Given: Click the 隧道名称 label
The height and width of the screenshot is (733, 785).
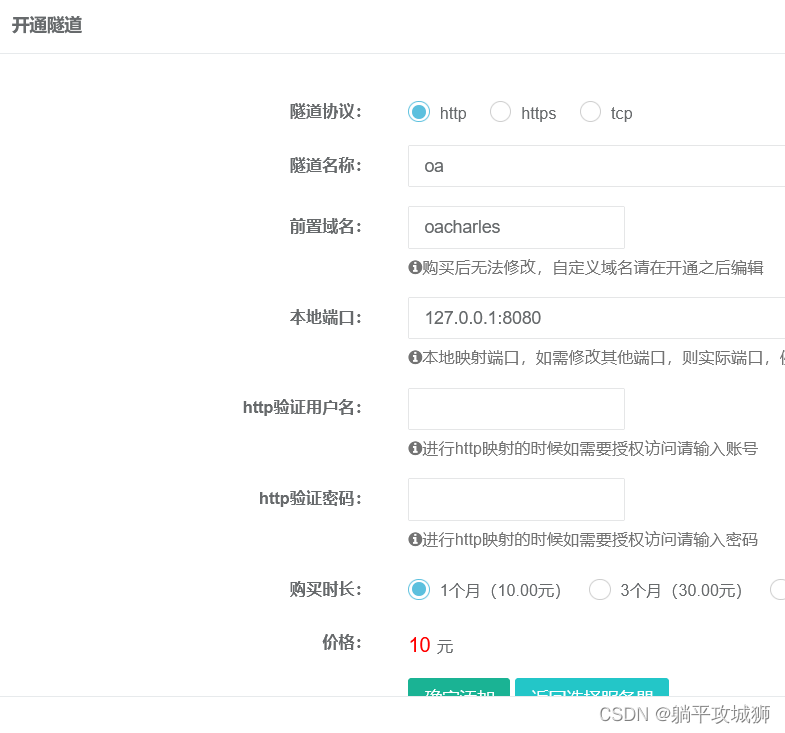Looking at the screenshot, I should click(x=325, y=165).
